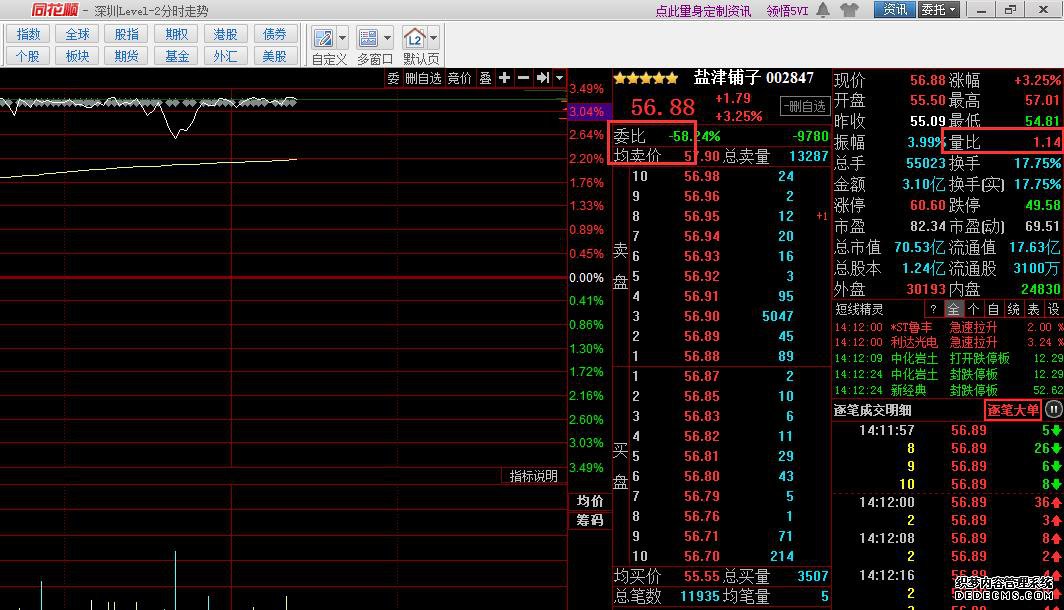Click the 指标说明 indicator description label
The height and width of the screenshot is (610, 1064).
point(533,476)
